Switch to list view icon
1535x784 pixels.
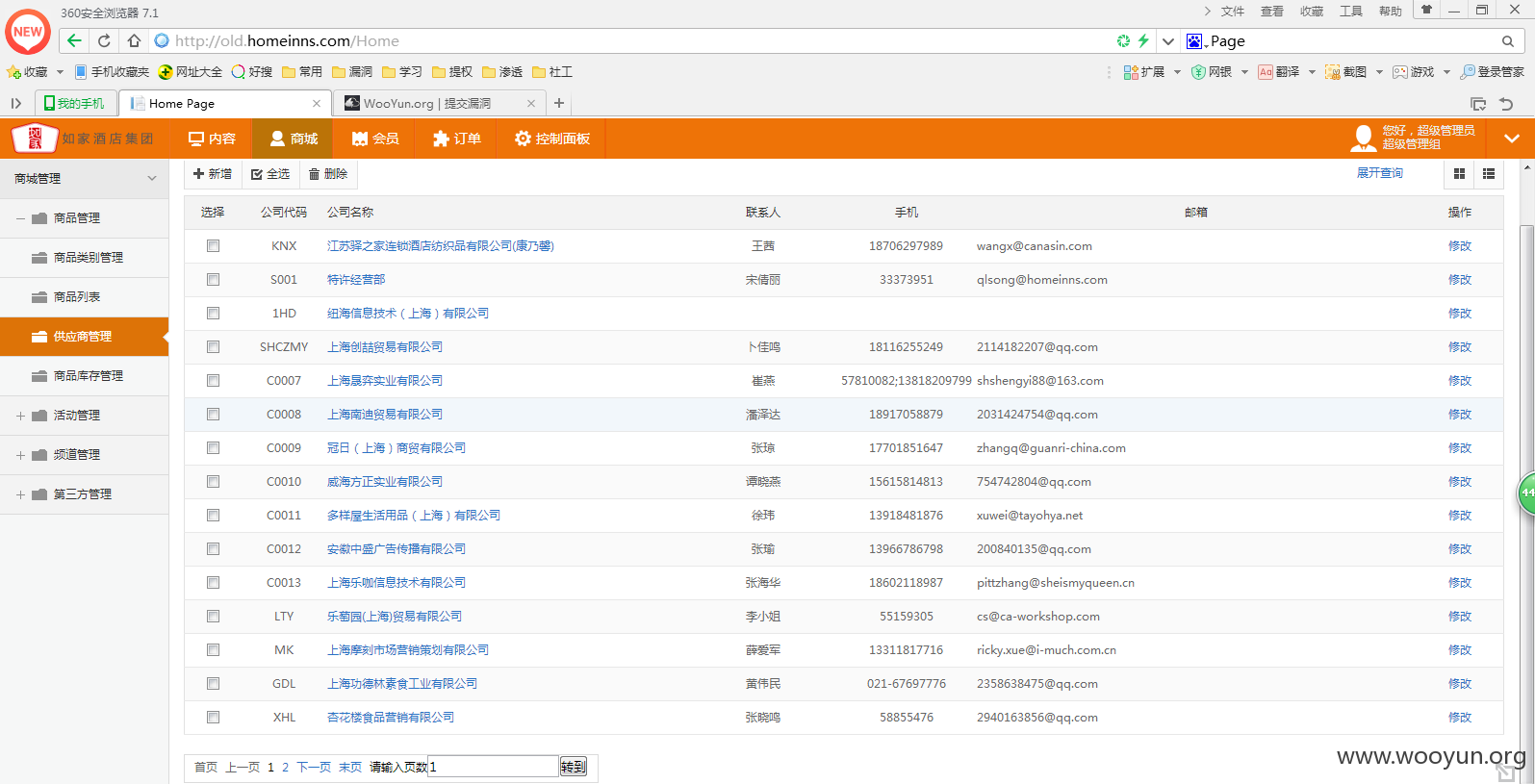(x=1489, y=174)
